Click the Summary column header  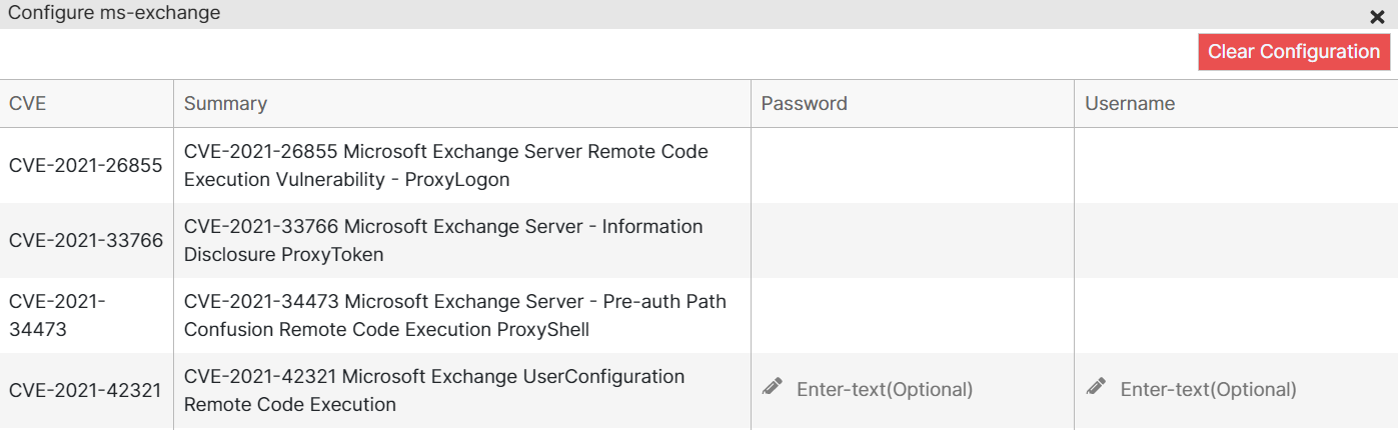[x=225, y=104]
